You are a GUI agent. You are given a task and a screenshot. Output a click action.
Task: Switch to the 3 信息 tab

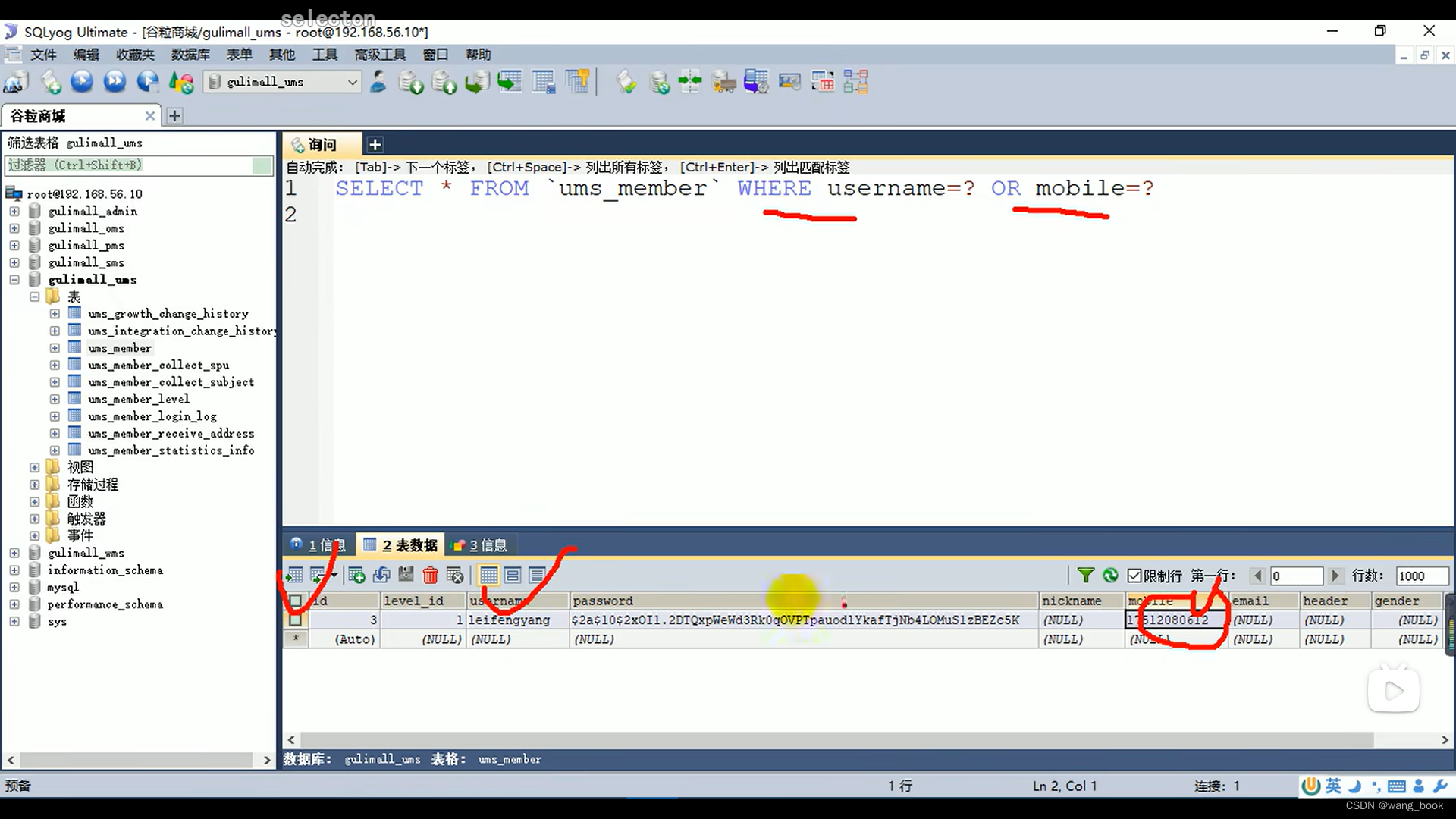480,545
